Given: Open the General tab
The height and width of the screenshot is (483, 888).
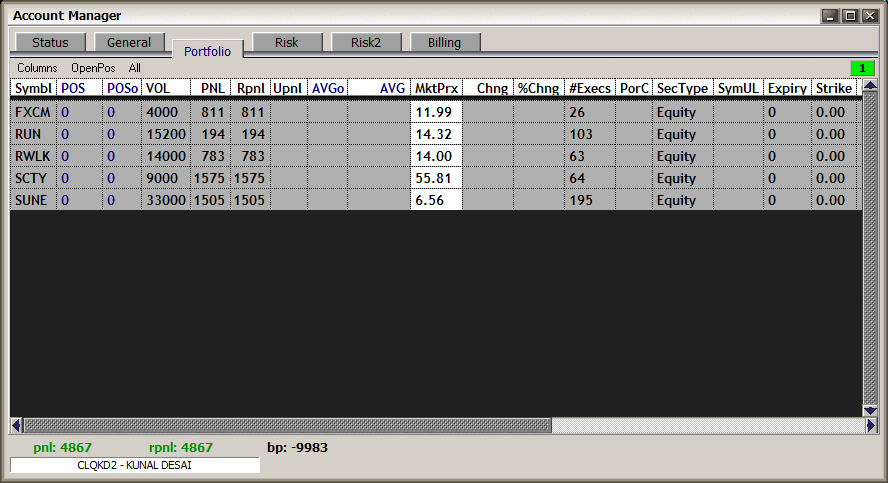Looking at the screenshot, I should (x=129, y=42).
